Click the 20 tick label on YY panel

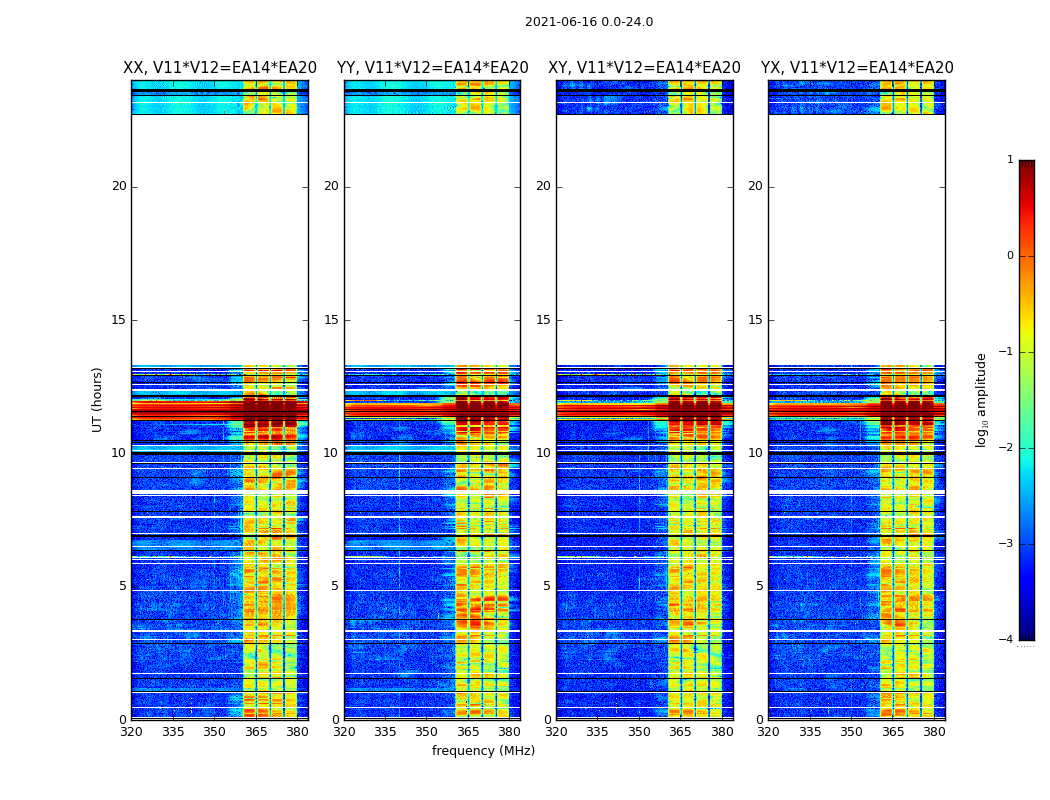click(330, 186)
